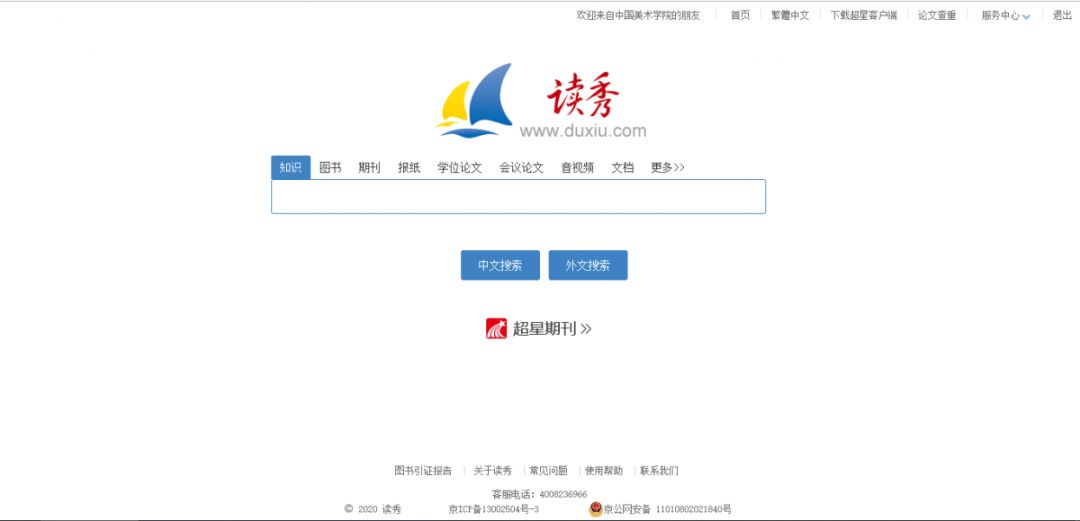The width and height of the screenshot is (1080, 521).
Task: Click the red Chaoxing journal icon
Action: click(496, 329)
